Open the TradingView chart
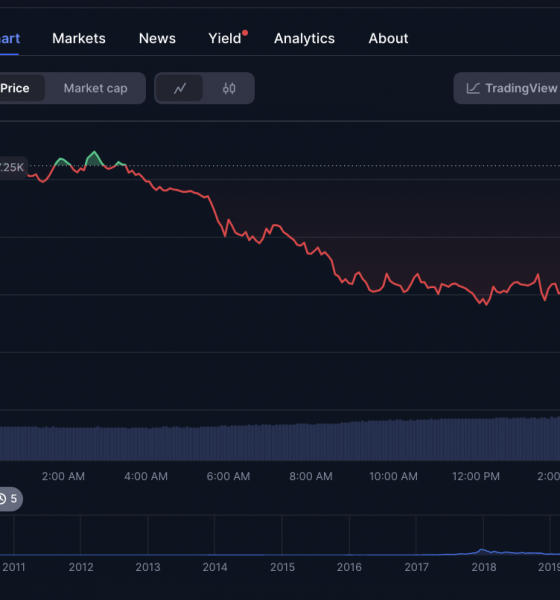The height and width of the screenshot is (600, 560). (507, 88)
